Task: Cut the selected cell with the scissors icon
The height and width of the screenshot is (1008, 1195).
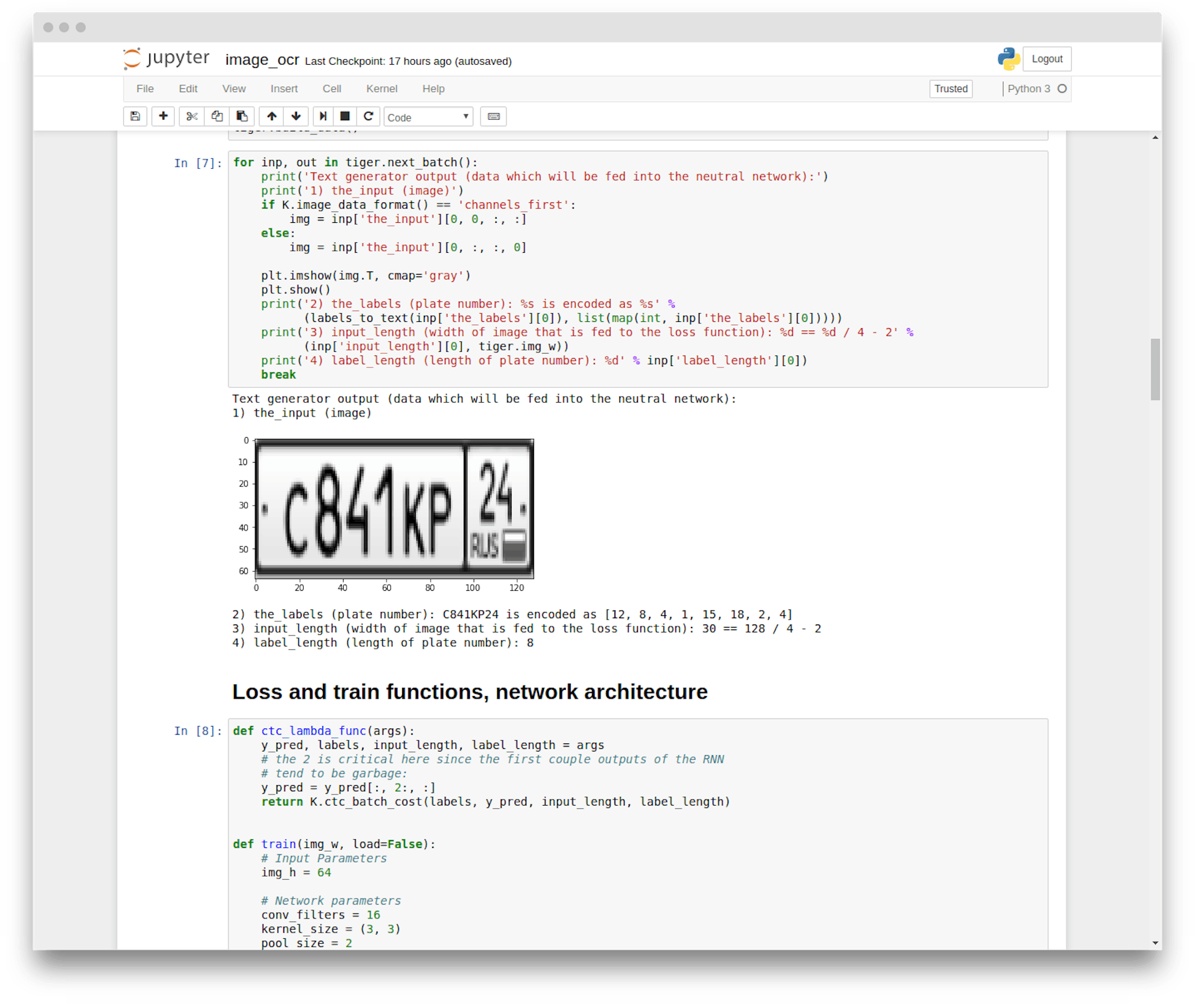Action: (191, 116)
